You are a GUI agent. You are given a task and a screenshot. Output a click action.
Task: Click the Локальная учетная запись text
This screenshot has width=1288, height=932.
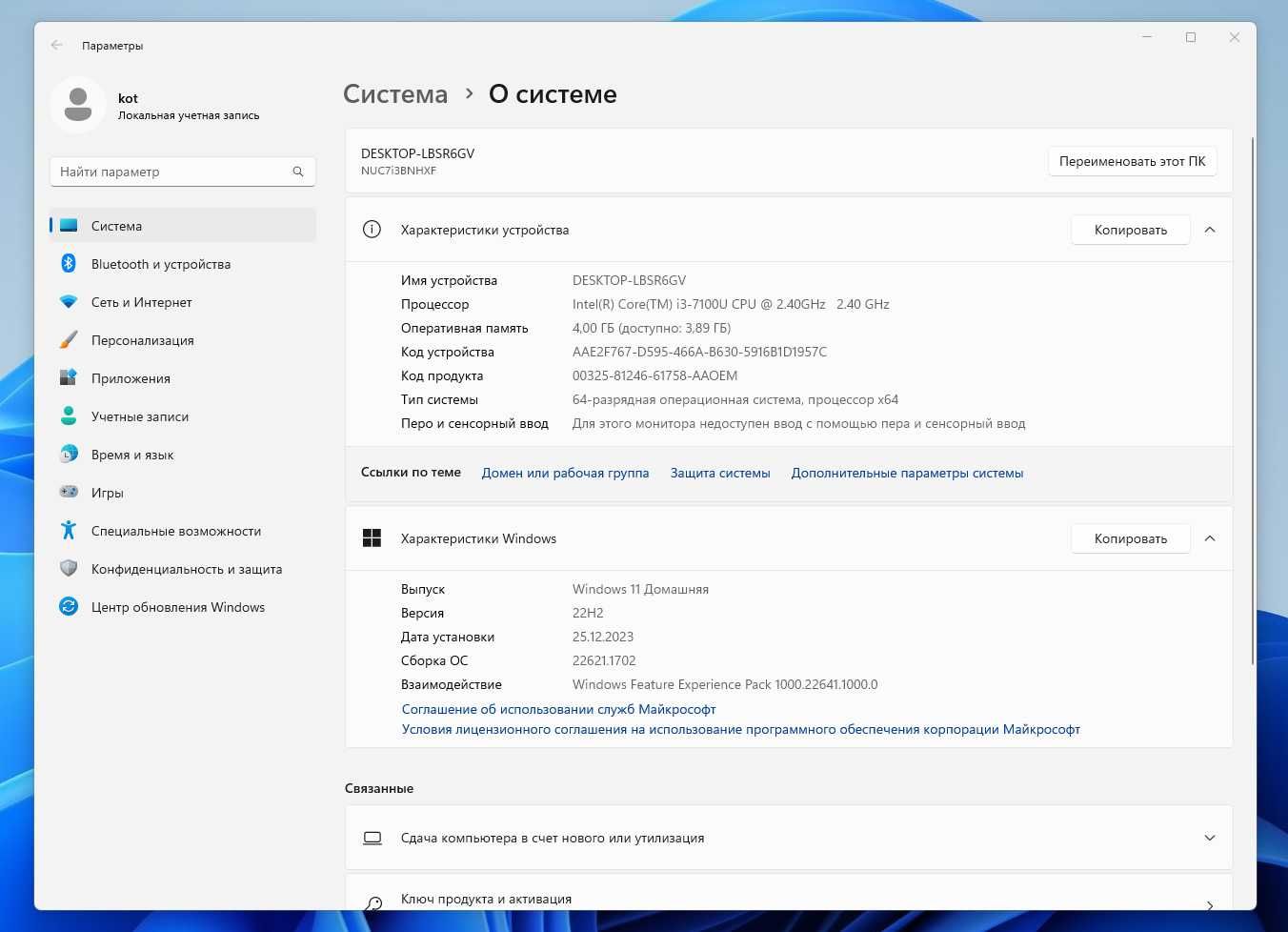coord(189,115)
